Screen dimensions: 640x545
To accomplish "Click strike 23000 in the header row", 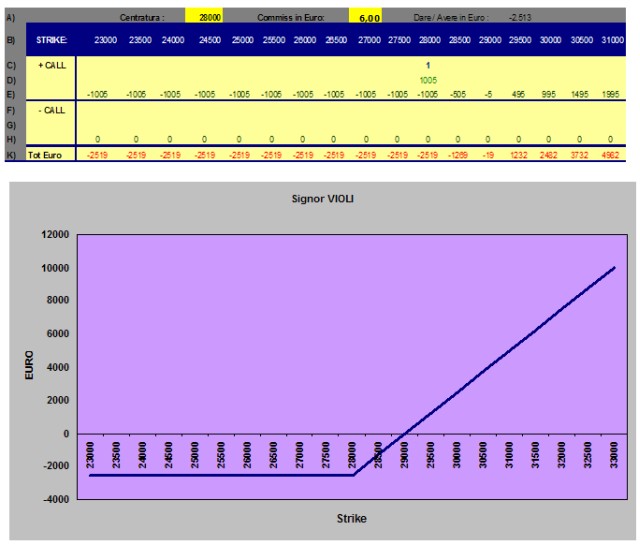I will pyautogui.click(x=104, y=41).
